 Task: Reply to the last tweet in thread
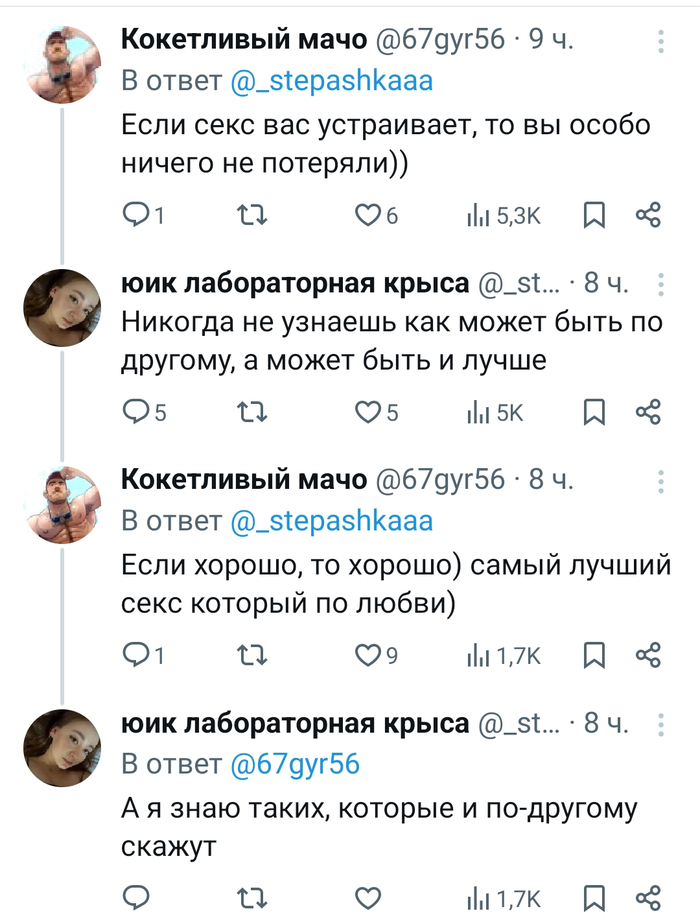click(x=136, y=897)
